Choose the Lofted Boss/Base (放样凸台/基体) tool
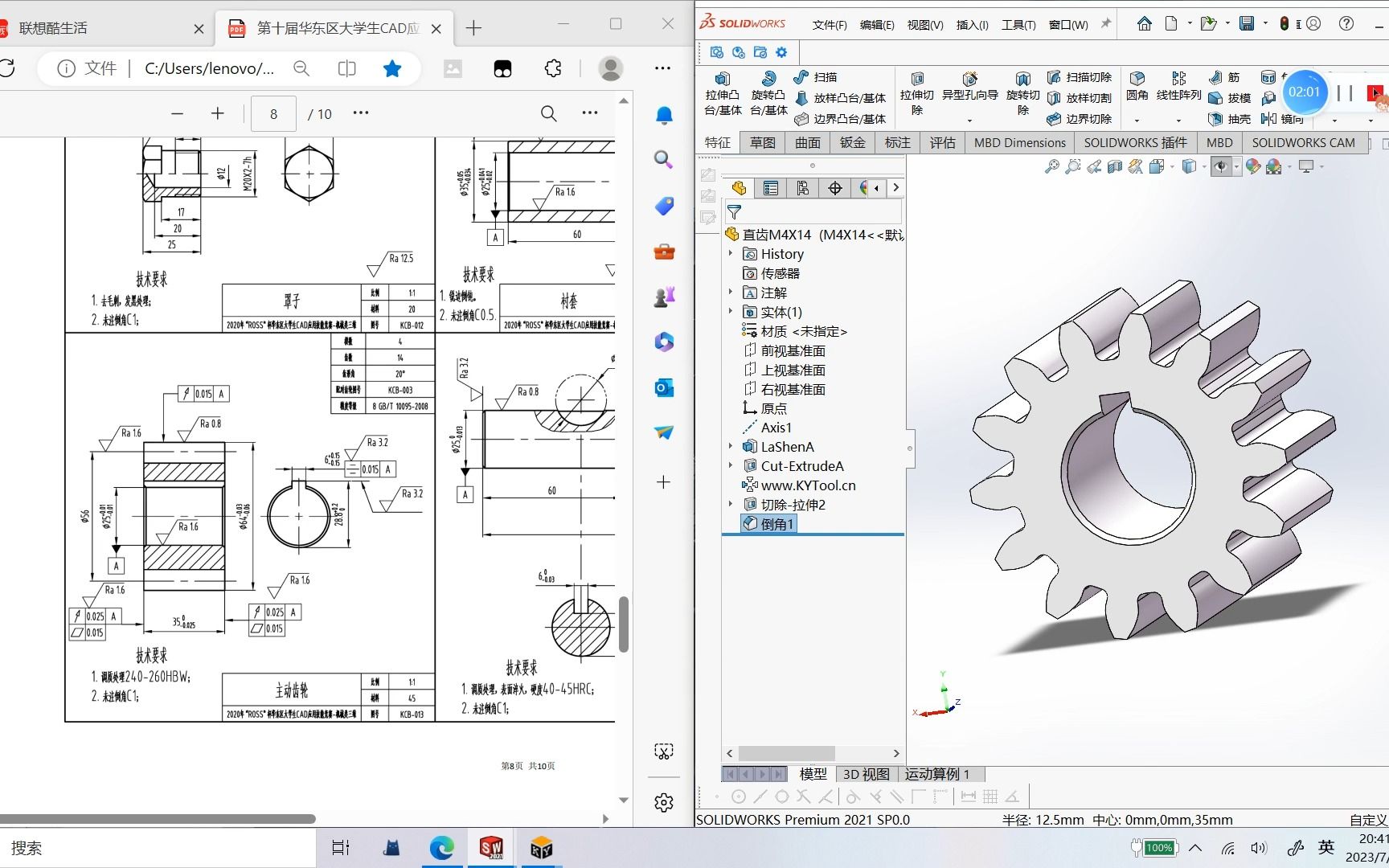The width and height of the screenshot is (1389, 868). (x=840, y=98)
